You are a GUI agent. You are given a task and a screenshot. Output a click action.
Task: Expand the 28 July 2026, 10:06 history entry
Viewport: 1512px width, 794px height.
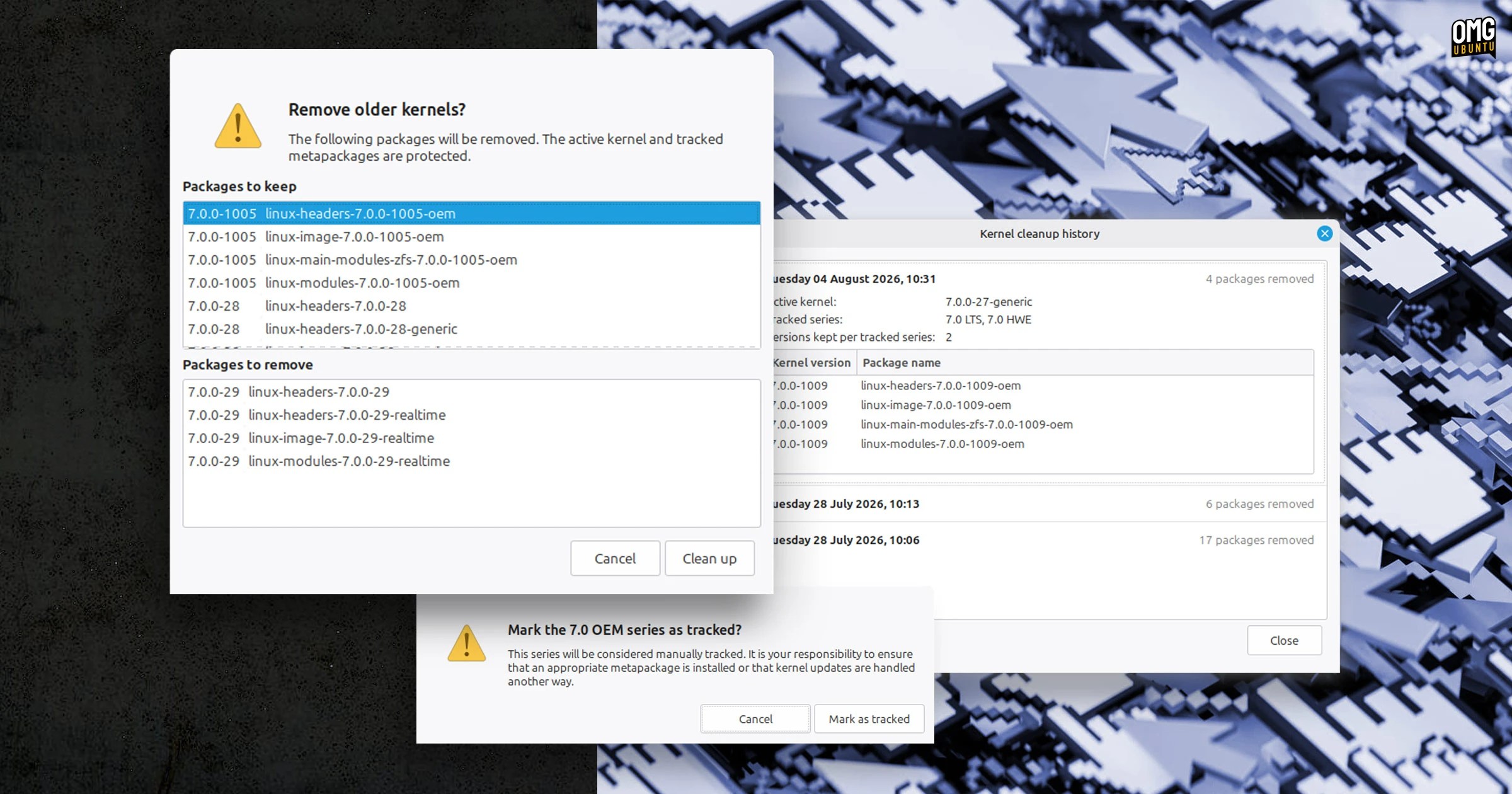pos(1050,540)
